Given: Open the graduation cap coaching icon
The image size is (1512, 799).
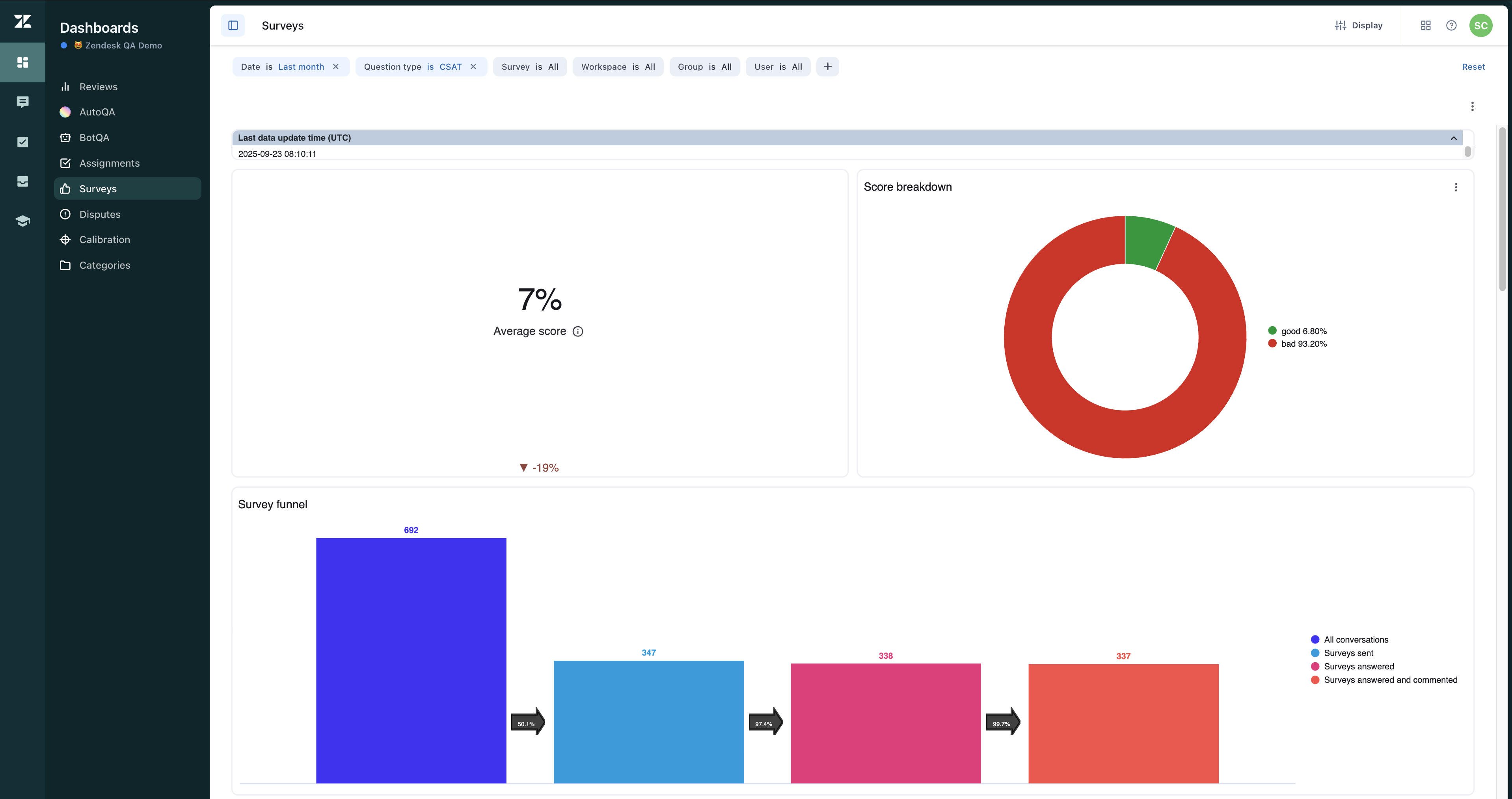Looking at the screenshot, I should point(22,221).
